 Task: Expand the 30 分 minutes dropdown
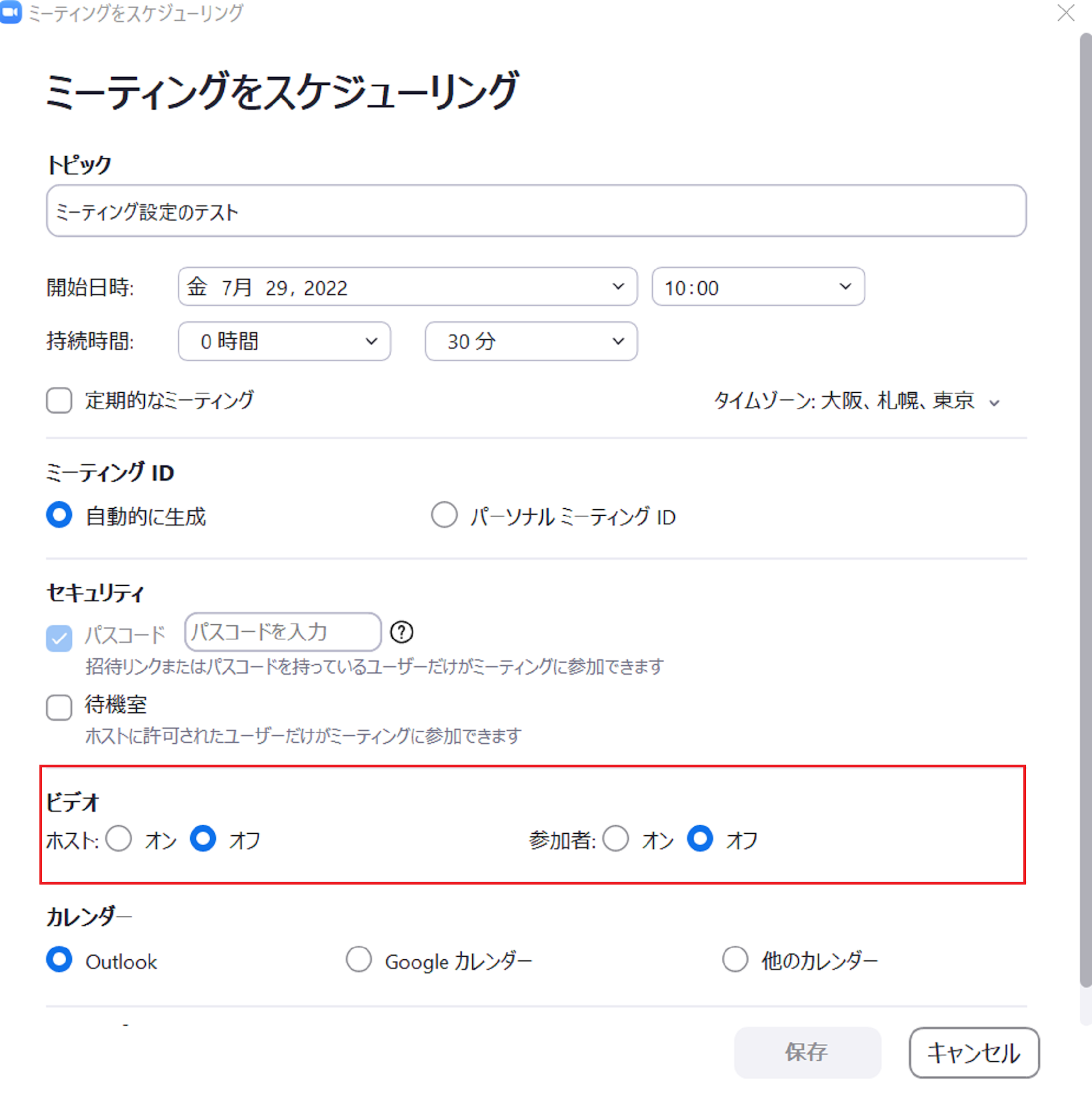pyautogui.click(x=531, y=342)
